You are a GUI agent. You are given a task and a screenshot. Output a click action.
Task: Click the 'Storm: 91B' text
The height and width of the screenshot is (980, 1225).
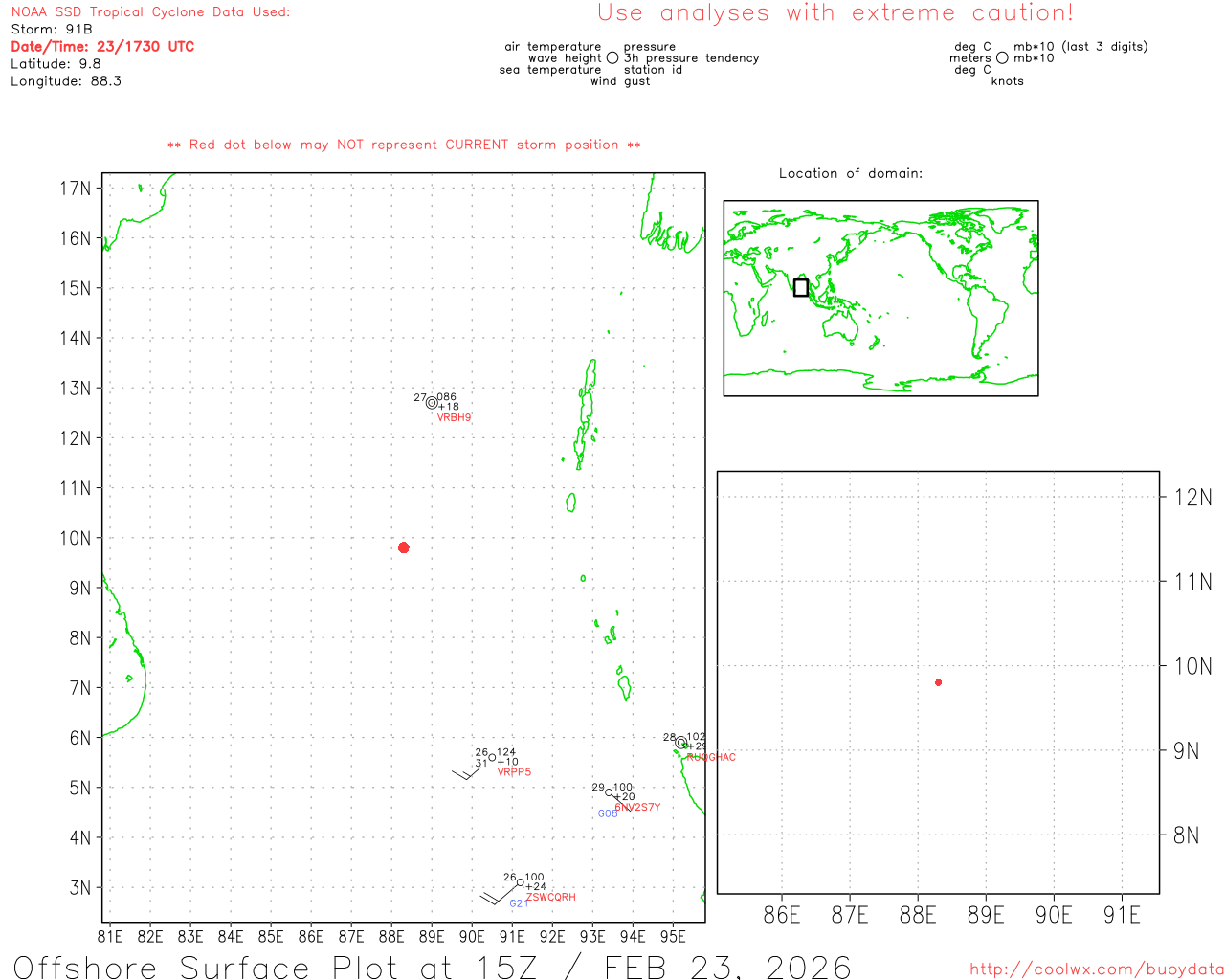(x=52, y=30)
